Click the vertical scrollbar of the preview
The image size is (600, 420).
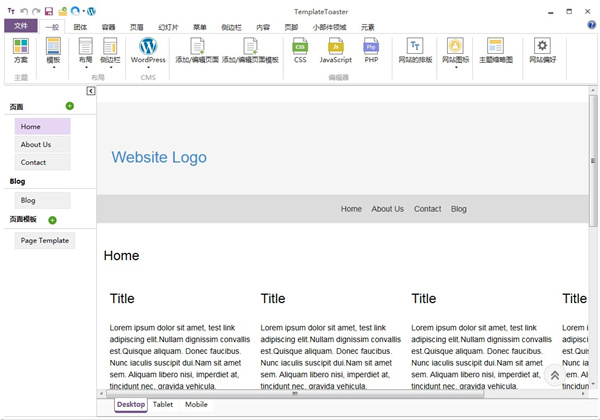(x=593, y=161)
